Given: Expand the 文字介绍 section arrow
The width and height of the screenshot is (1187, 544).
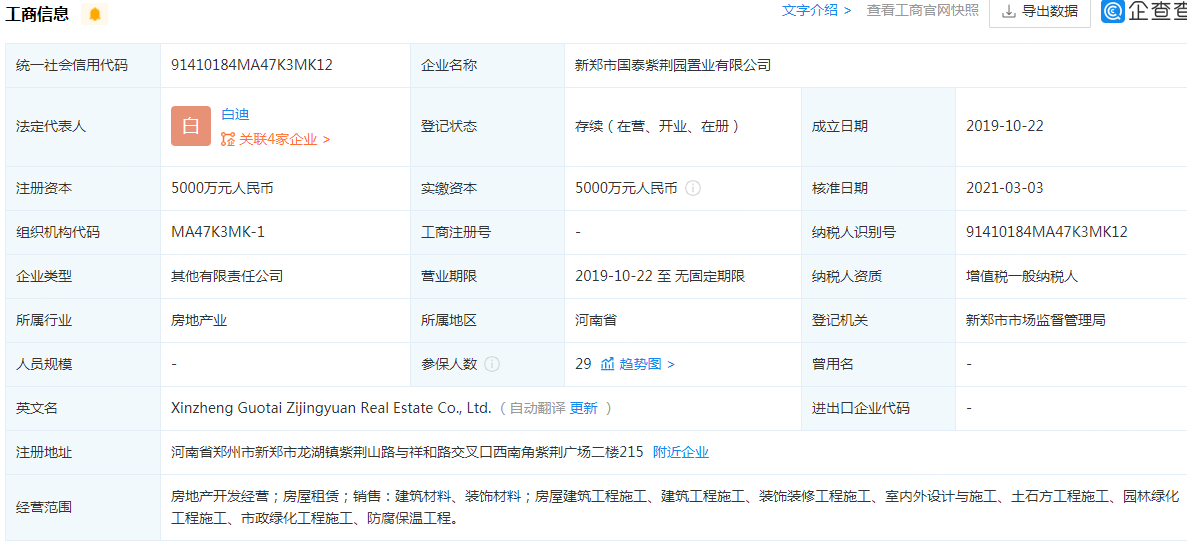Looking at the screenshot, I should [847, 11].
